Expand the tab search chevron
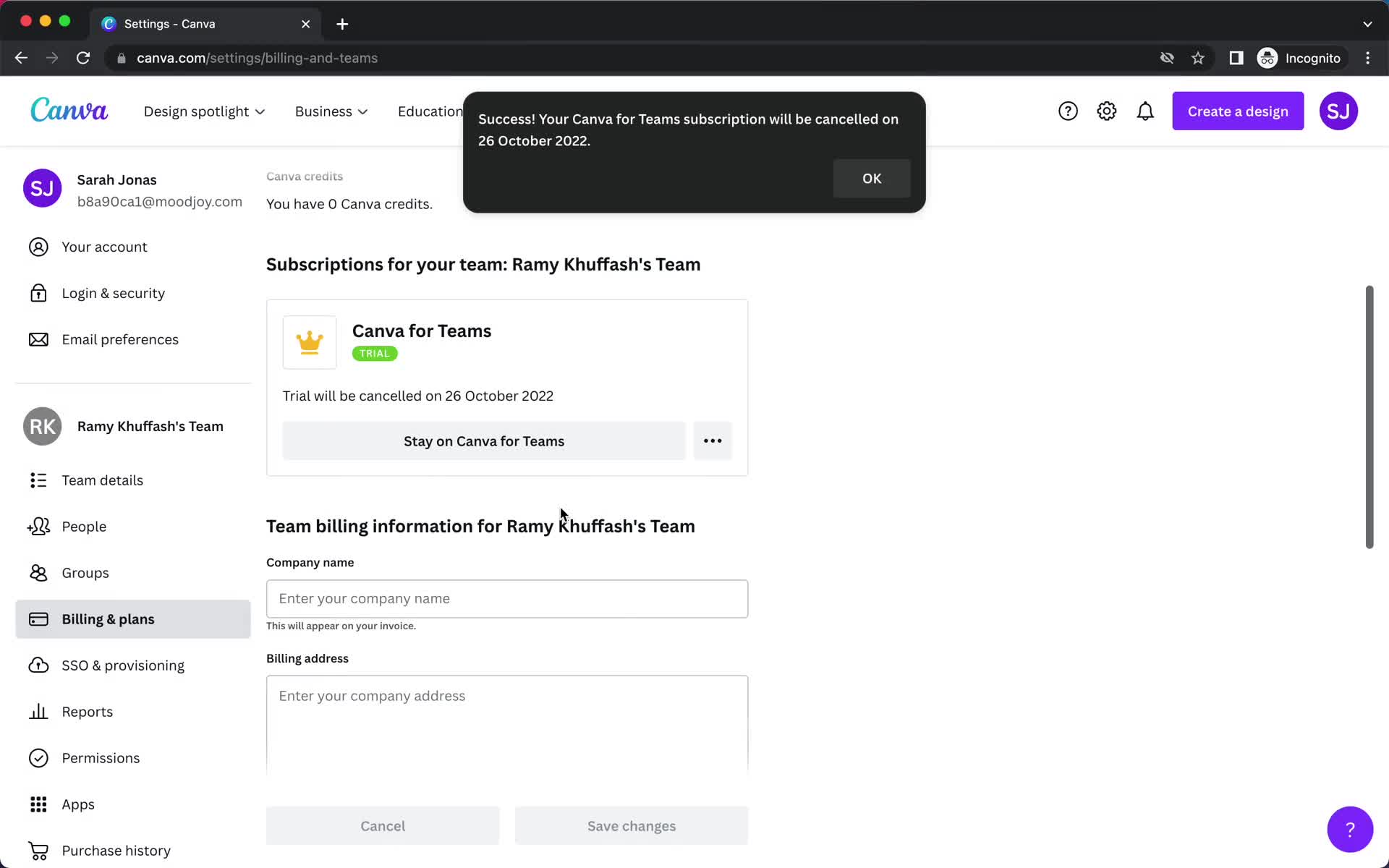 (1367, 24)
